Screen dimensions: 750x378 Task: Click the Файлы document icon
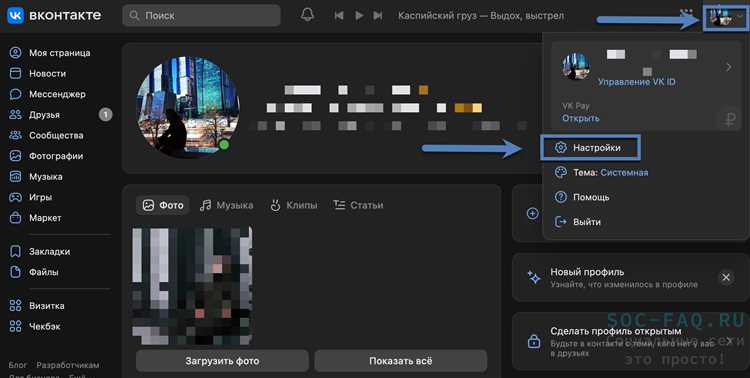(x=15, y=272)
